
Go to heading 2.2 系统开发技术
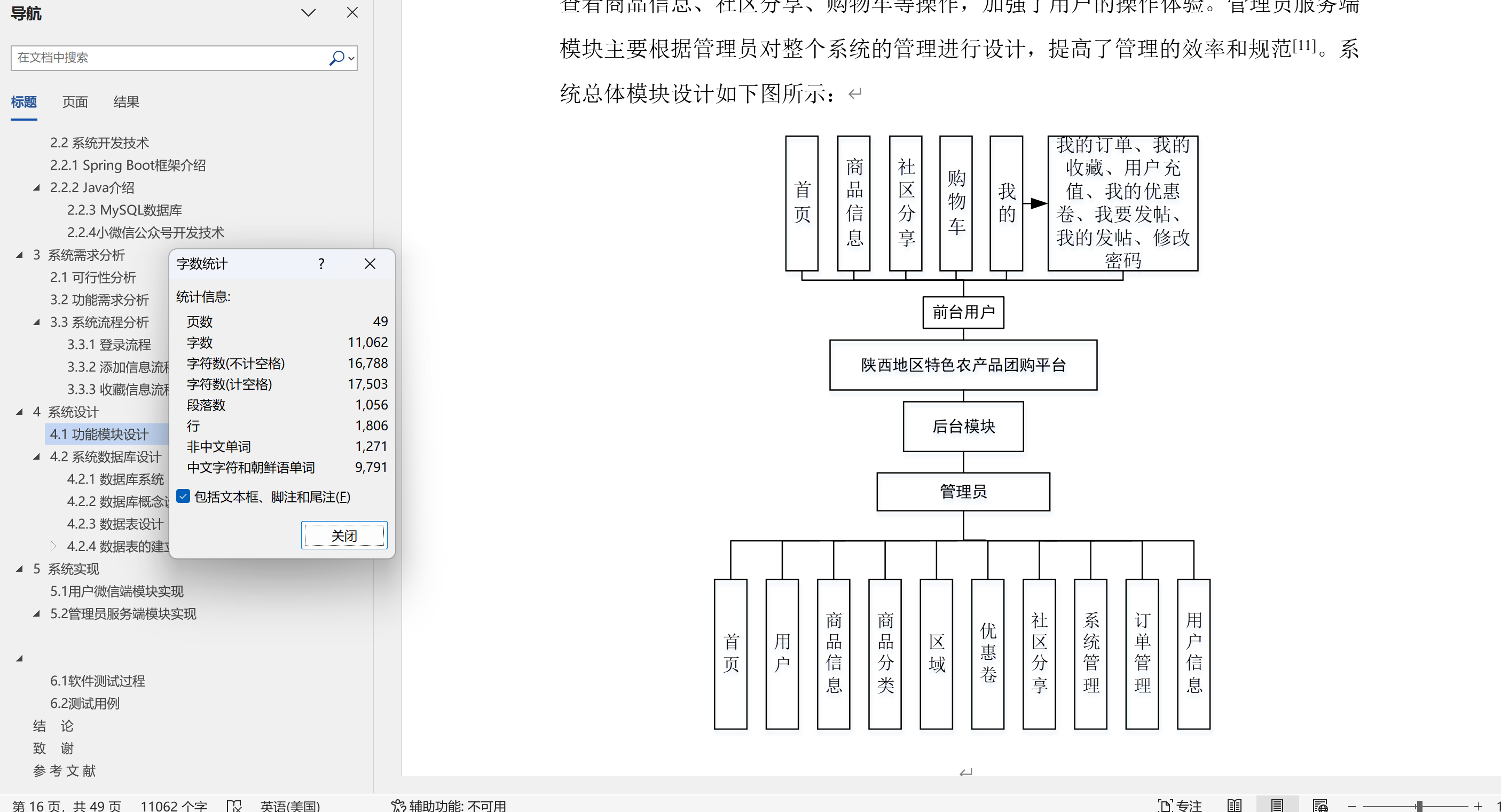(x=100, y=143)
